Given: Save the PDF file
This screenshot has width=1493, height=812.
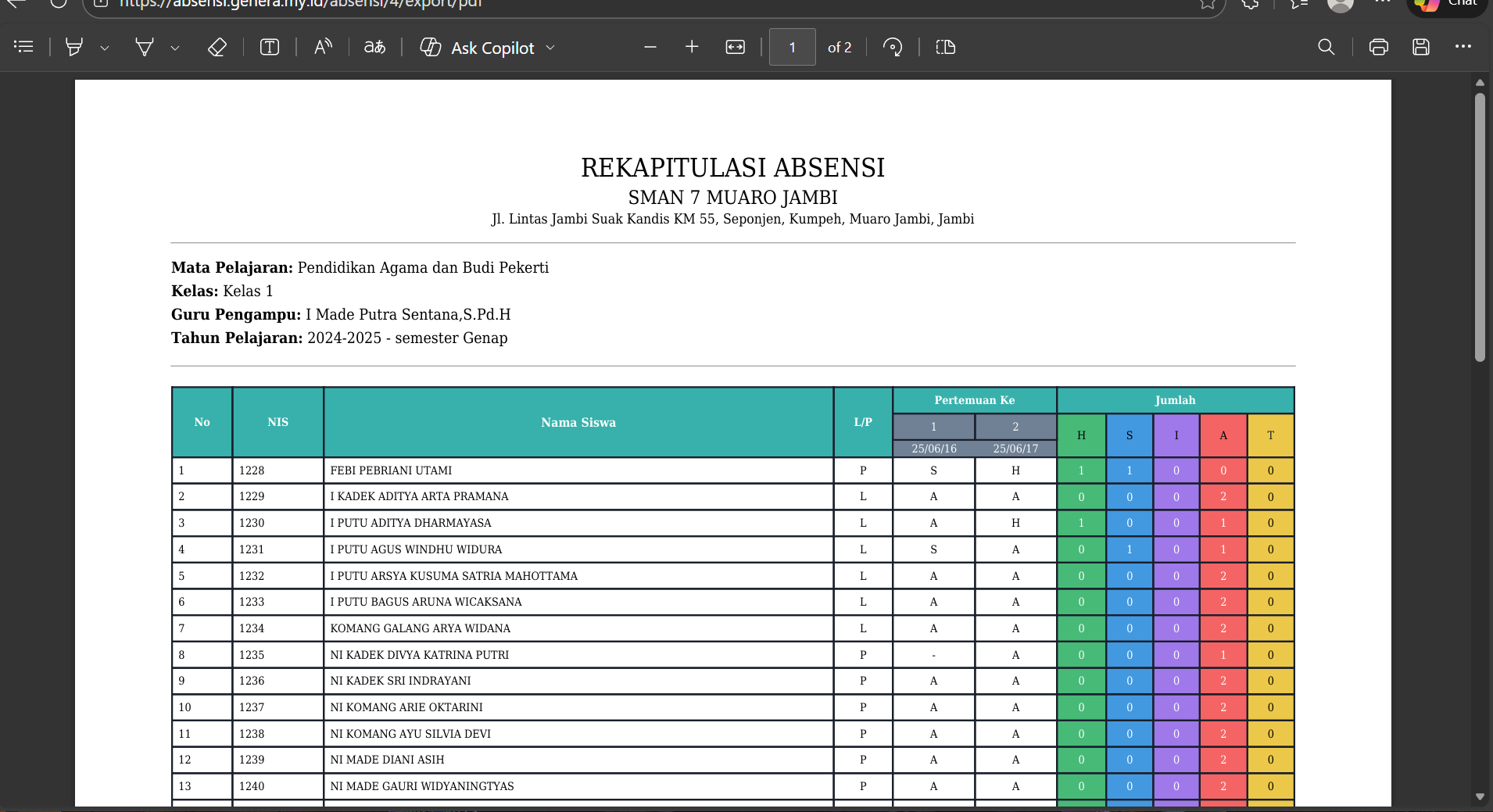Looking at the screenshot, I should 1421,47.
